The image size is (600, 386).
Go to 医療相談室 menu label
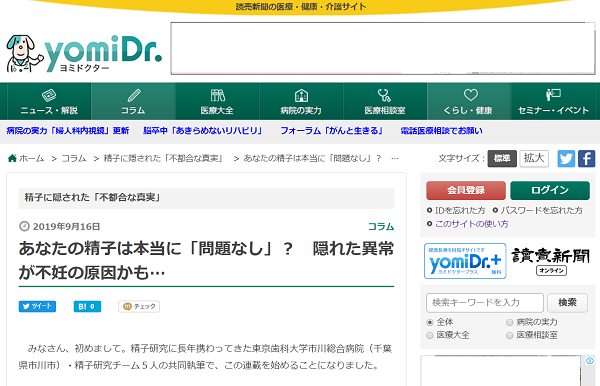385,111
